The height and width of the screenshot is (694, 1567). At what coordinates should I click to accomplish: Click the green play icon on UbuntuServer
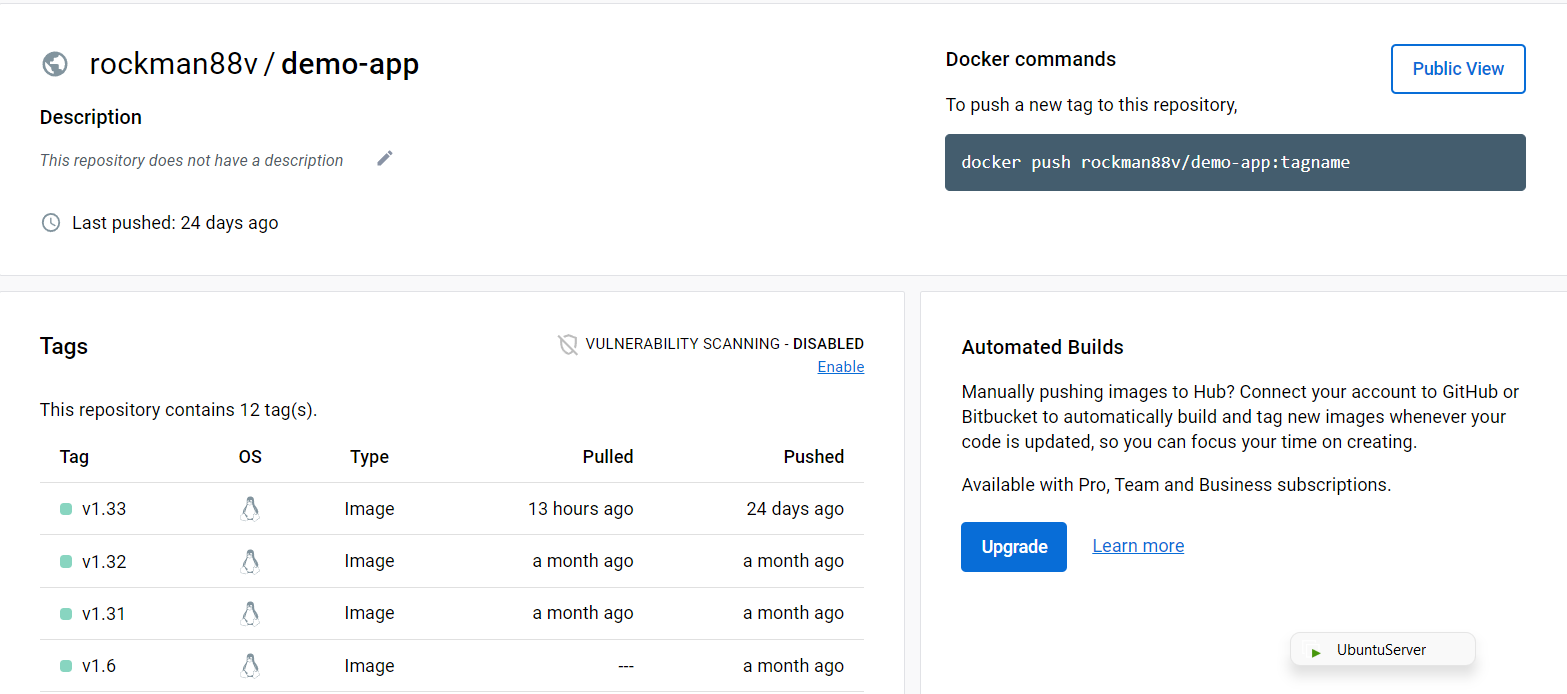coord(1316,651)
